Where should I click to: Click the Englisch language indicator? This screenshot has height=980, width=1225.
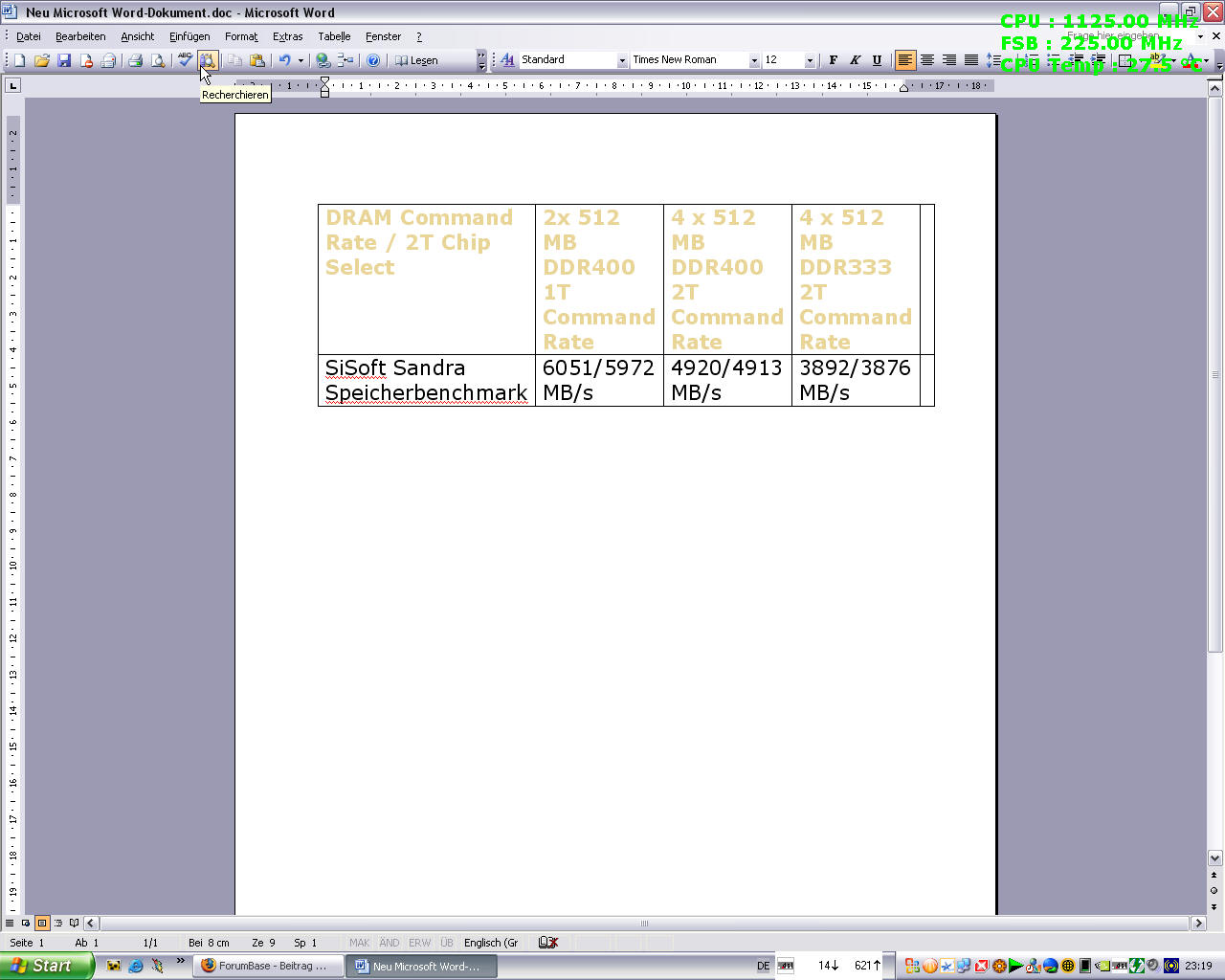pyautogui.click(x=491, y=943)
